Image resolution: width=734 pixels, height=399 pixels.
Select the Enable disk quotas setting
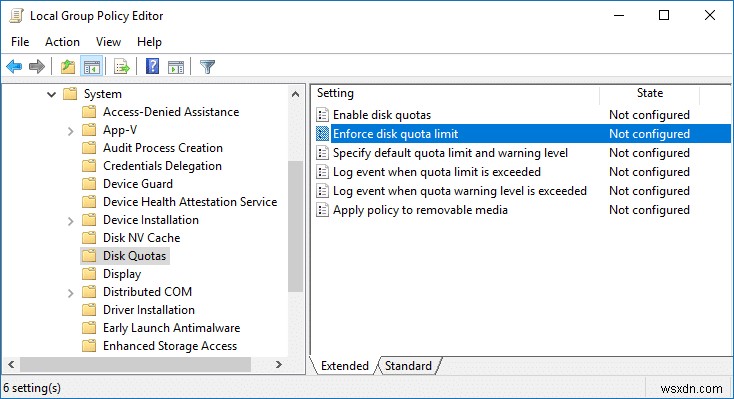pos(382,115)
